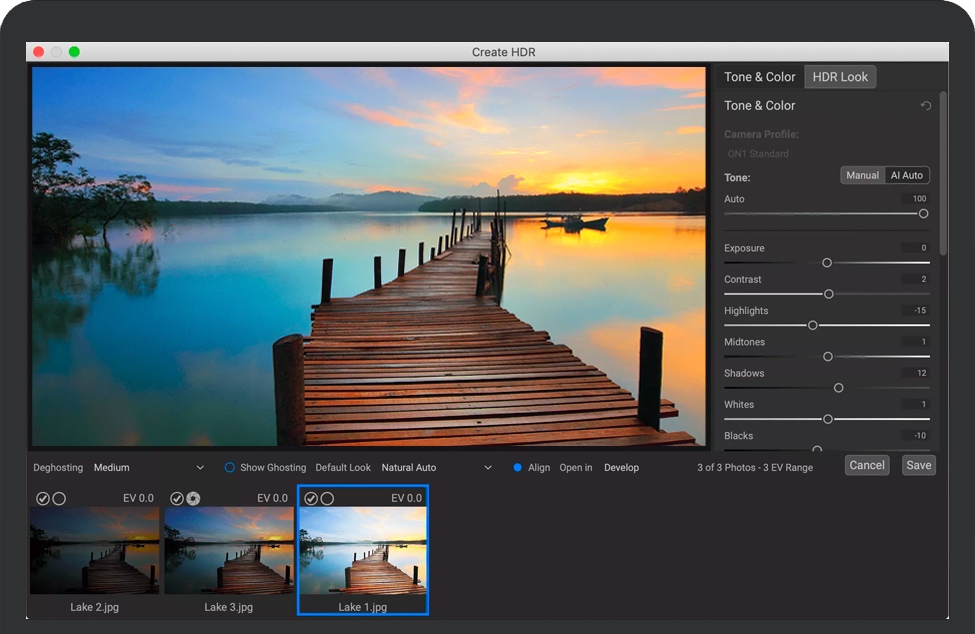Switch Tone mode to AI Auto
This screenshot has width=975, height=634.
coord(907,175)
